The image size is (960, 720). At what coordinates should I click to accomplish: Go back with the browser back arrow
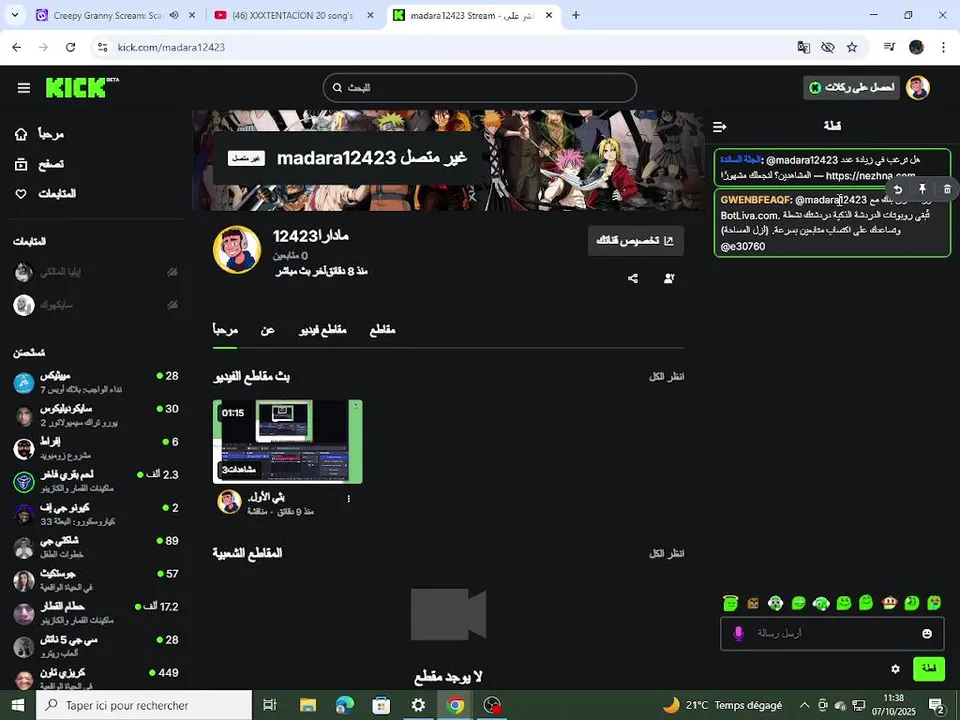coord(17,47)
